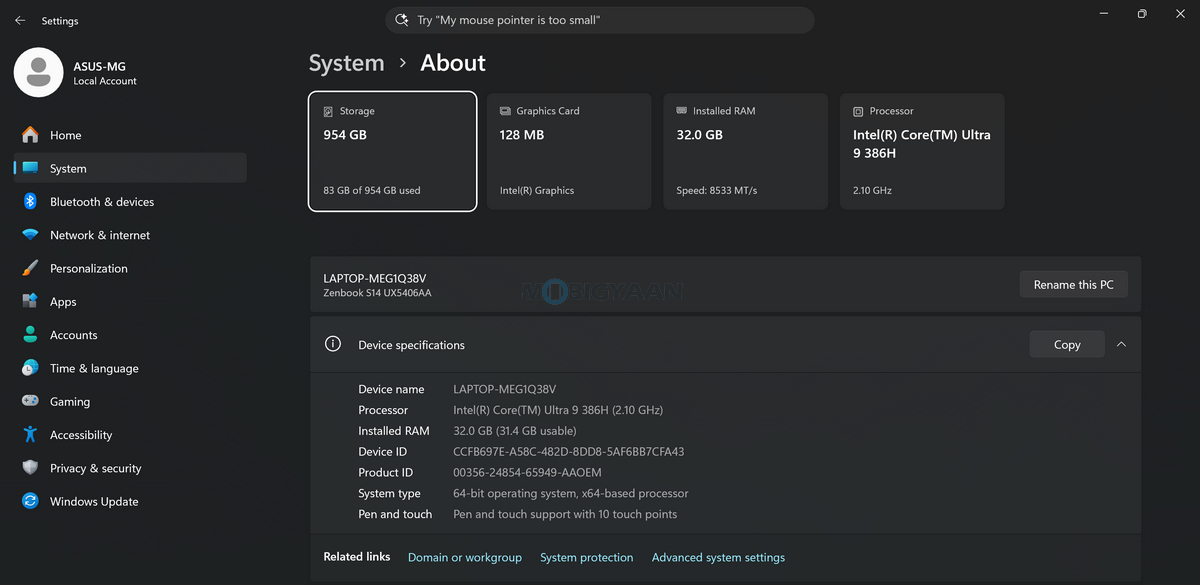Click the 32.0 GB (31.4 GB usable) value
The image size is (1200, 585).
(x=515, y=431)
